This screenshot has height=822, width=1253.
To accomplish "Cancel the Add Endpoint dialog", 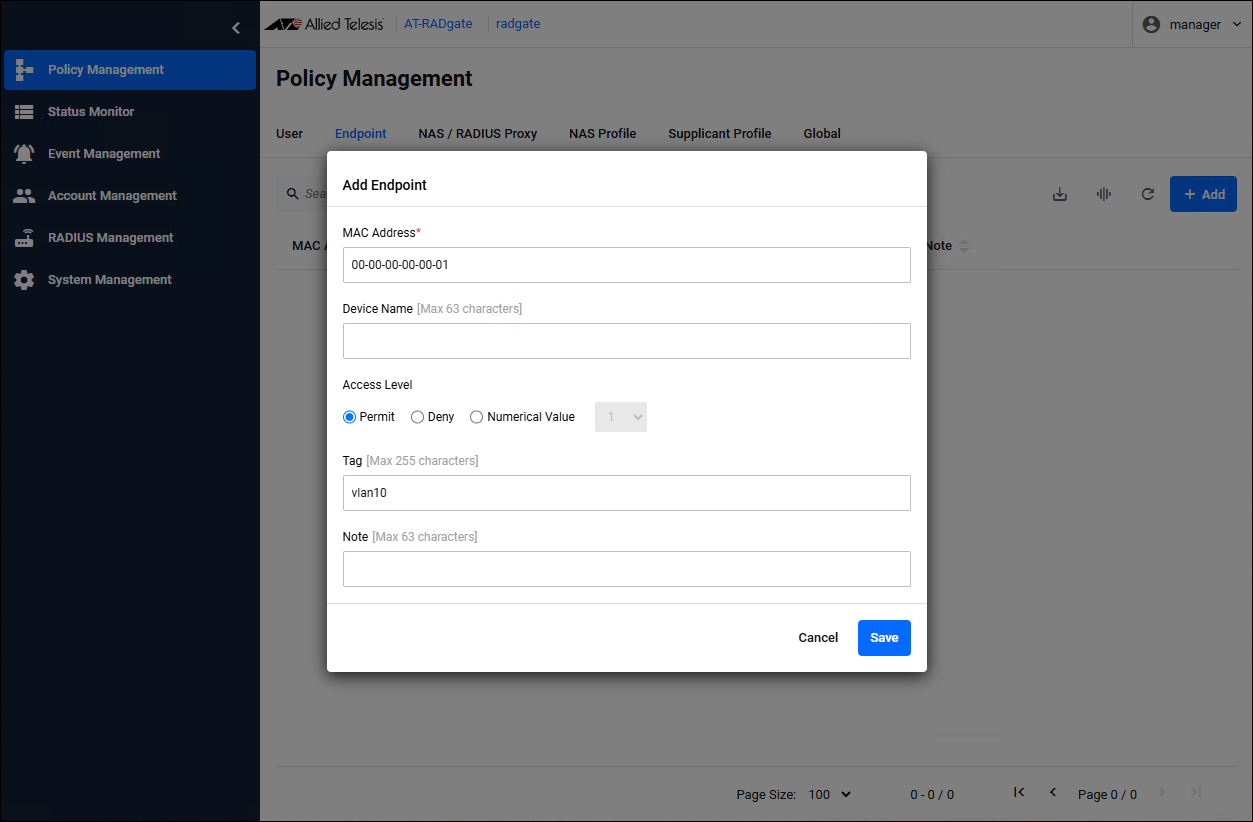I will tap(818, 638).
